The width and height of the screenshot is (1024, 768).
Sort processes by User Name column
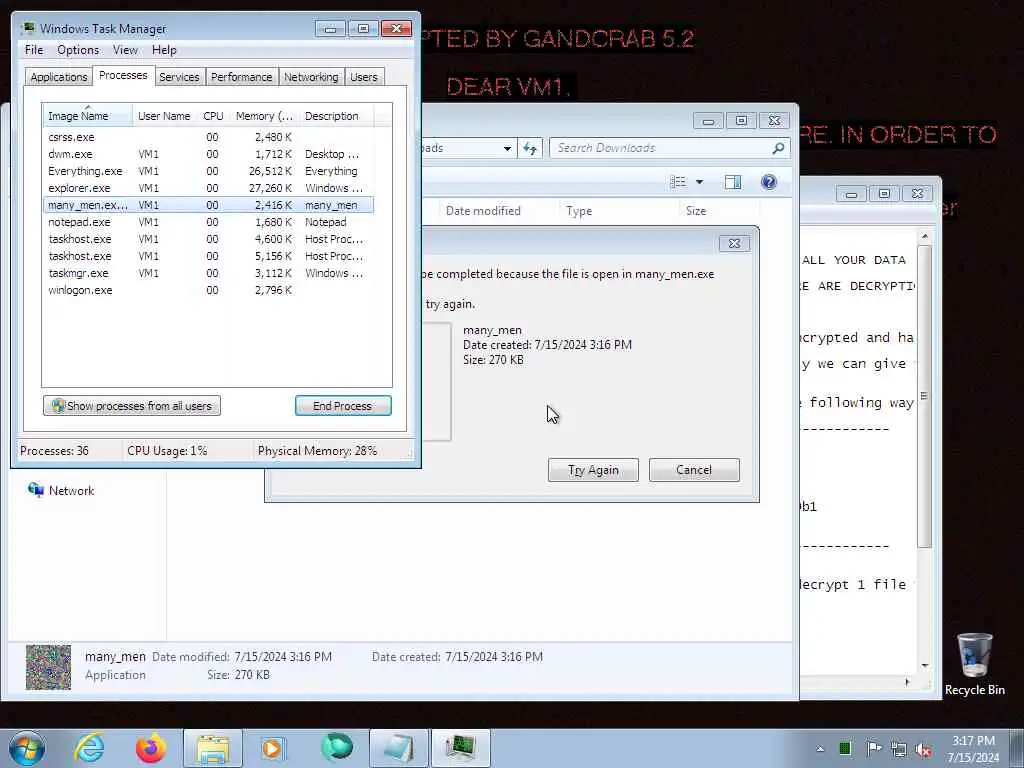tap(164, 116)
